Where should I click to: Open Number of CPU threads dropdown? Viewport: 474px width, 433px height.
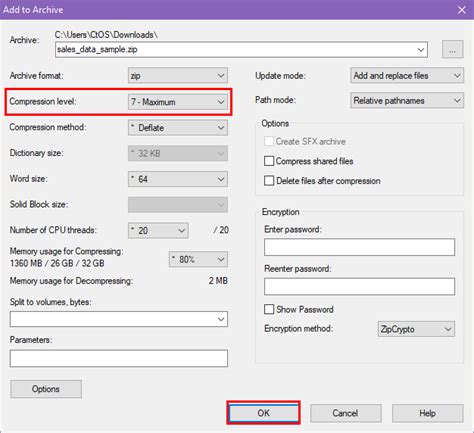coord(158,230)
